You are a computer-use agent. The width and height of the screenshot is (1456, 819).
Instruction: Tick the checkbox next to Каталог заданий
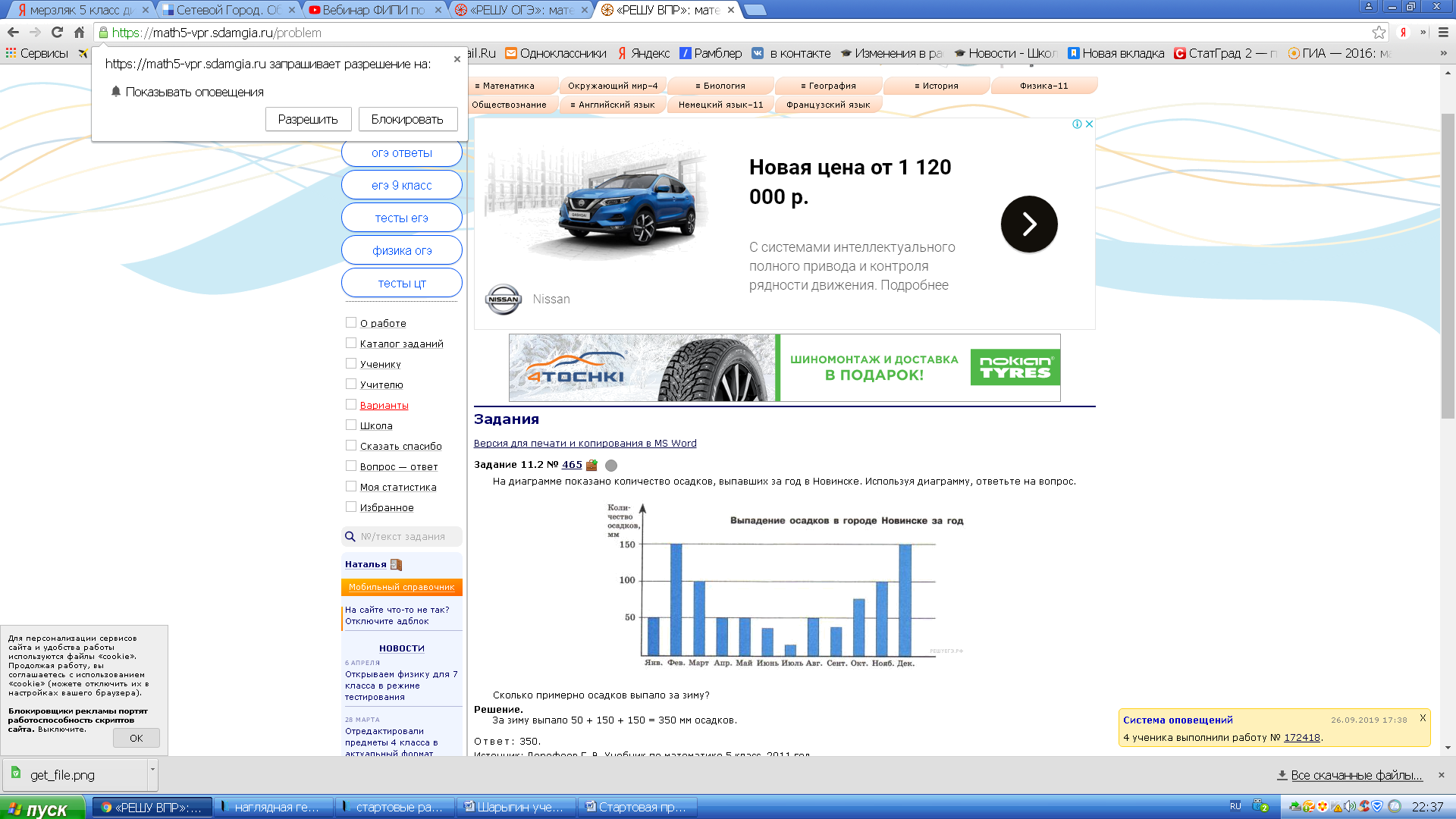click(351, 343)
